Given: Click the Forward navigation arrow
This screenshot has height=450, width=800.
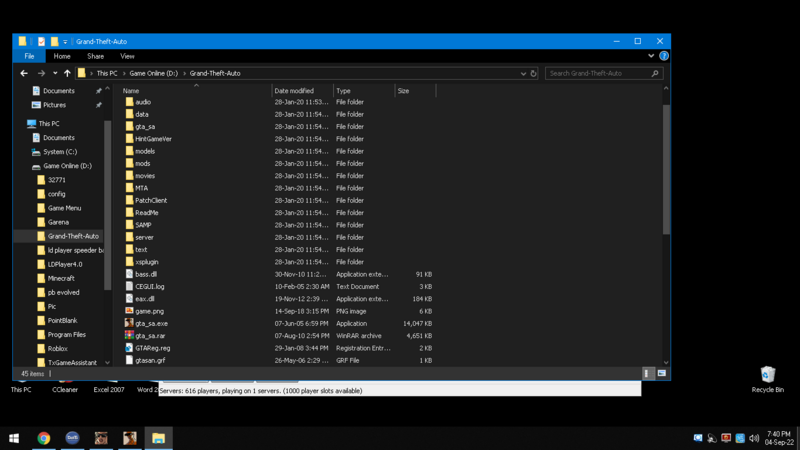Looking at the screenshot, I should point(41,73).
